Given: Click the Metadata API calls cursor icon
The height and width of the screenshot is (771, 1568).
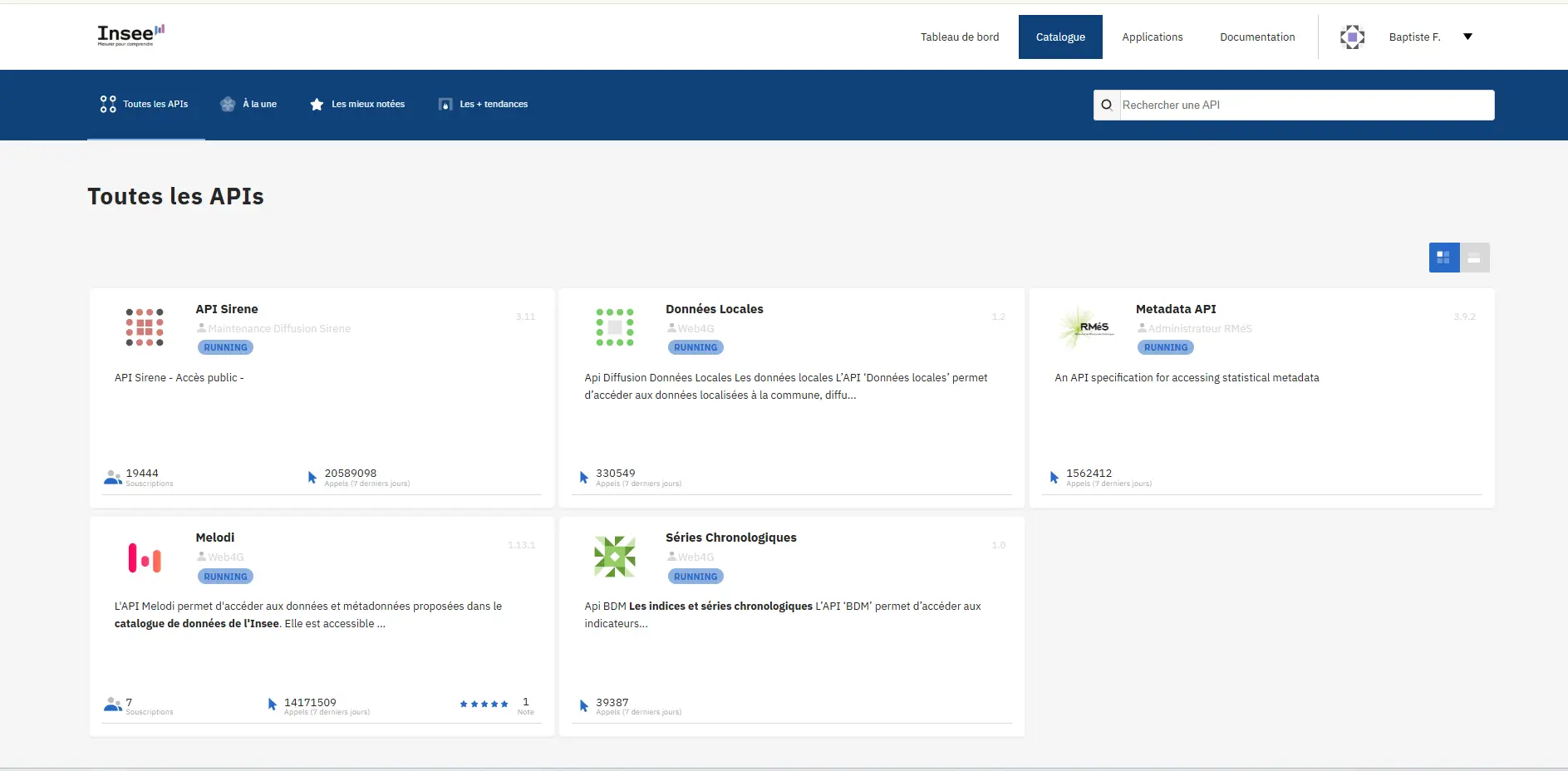Looking at the screenshot, I should (x=1054, y=477).
